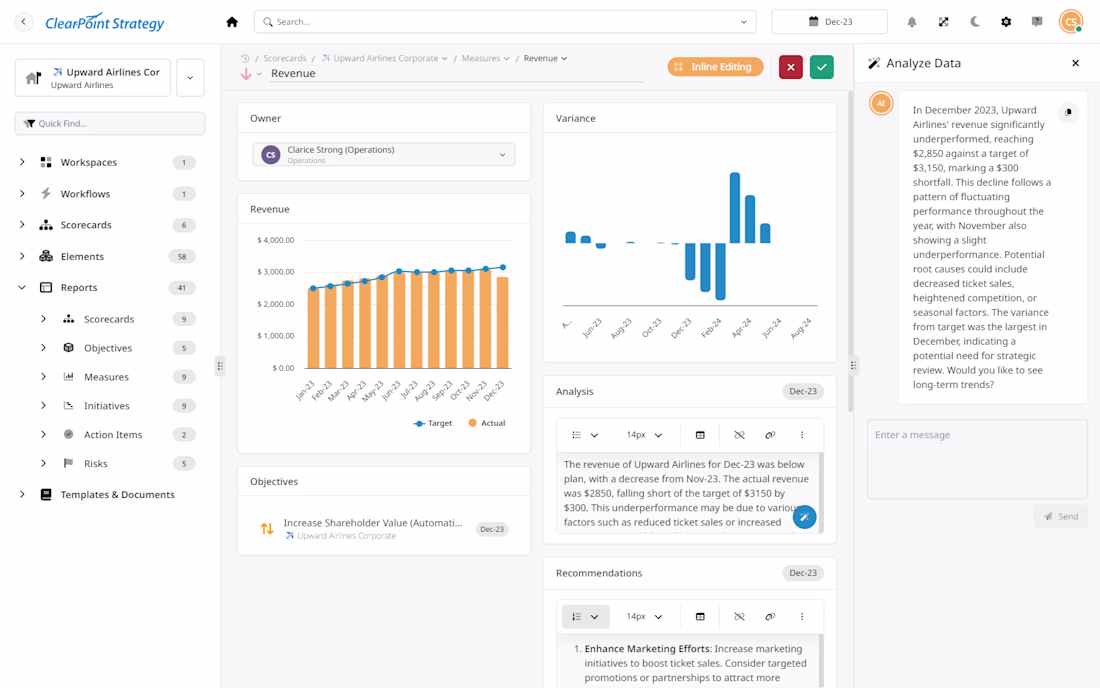
Task: Close the Analyze Data panel
Action: point(1075,63)
